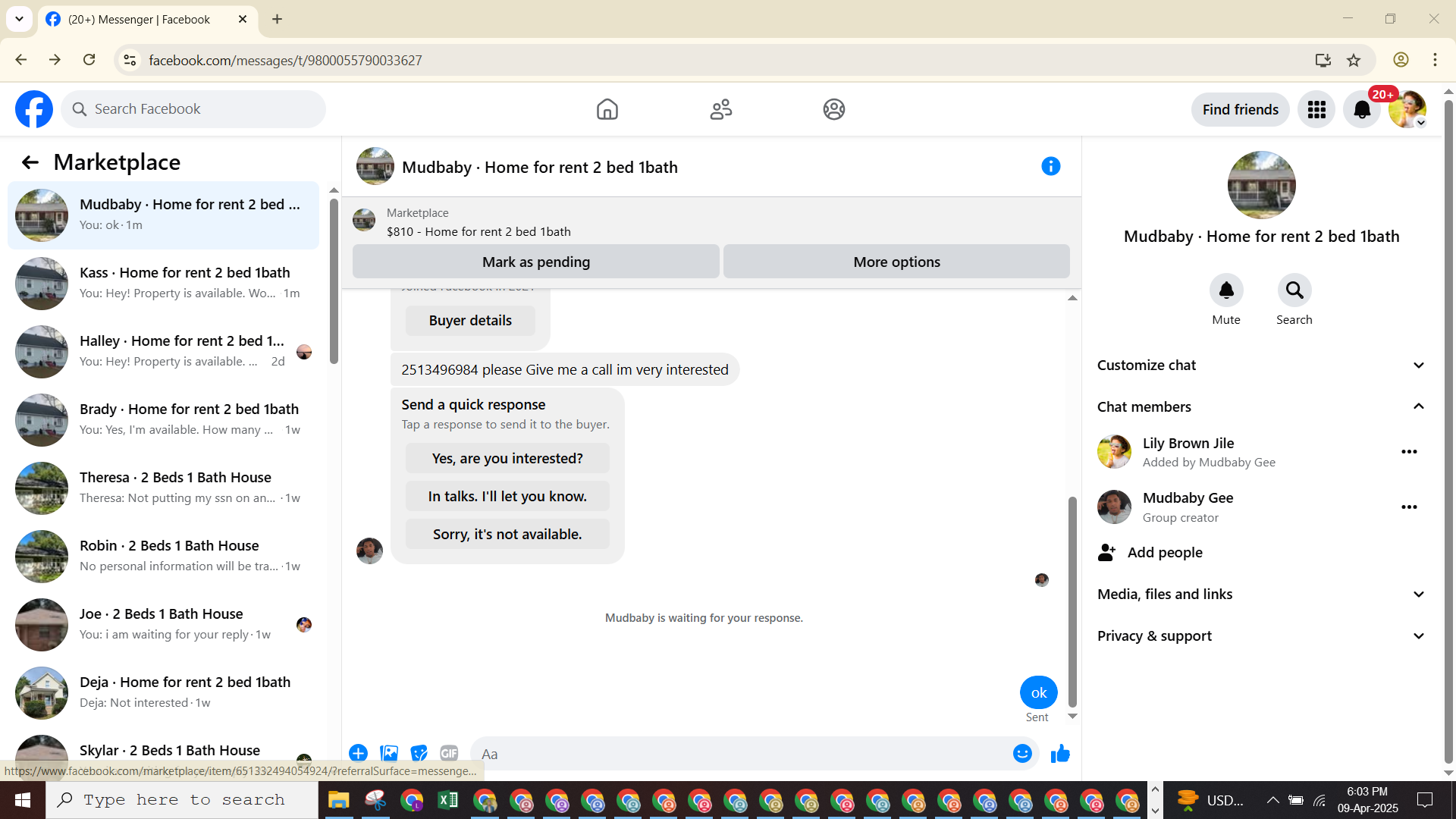Image resolution: width=1456 pixels, height=819 pixels.
Task: Click the Find friends button
Action: [x=1241, y=110]
